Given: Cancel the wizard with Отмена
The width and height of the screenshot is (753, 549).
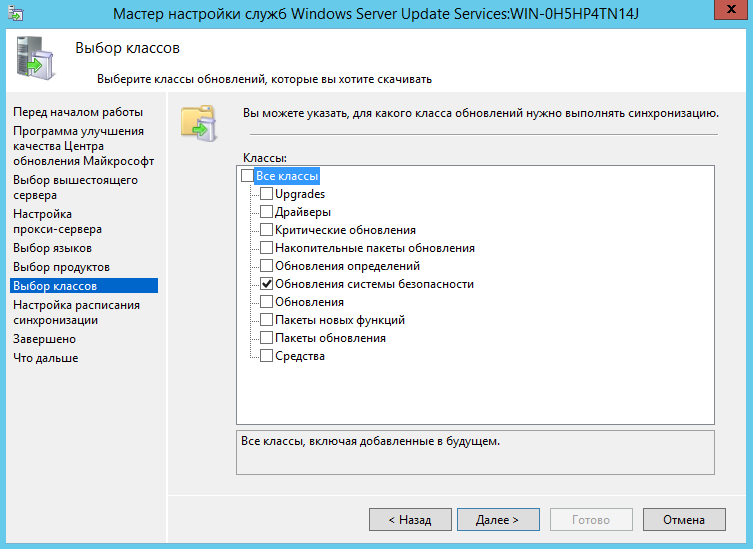Looking at the screenshot, I should (684, 520).
